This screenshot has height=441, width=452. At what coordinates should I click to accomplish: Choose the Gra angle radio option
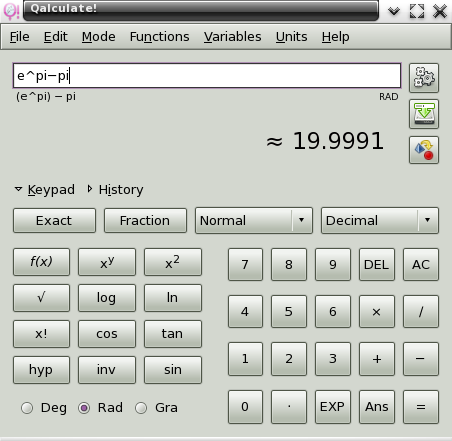pyautogui.click(x=141, y=408)
